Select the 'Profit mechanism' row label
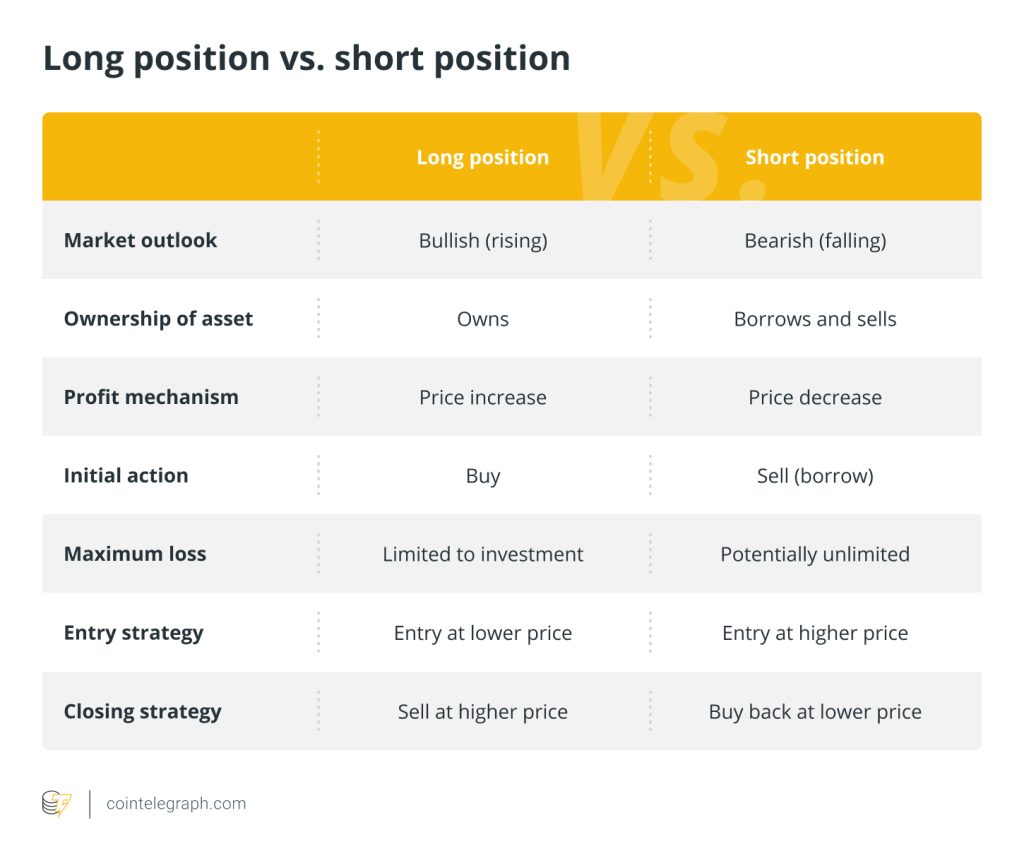This screenshot has height=861, width=1024. pyautogui.click(x=151, y=397)
